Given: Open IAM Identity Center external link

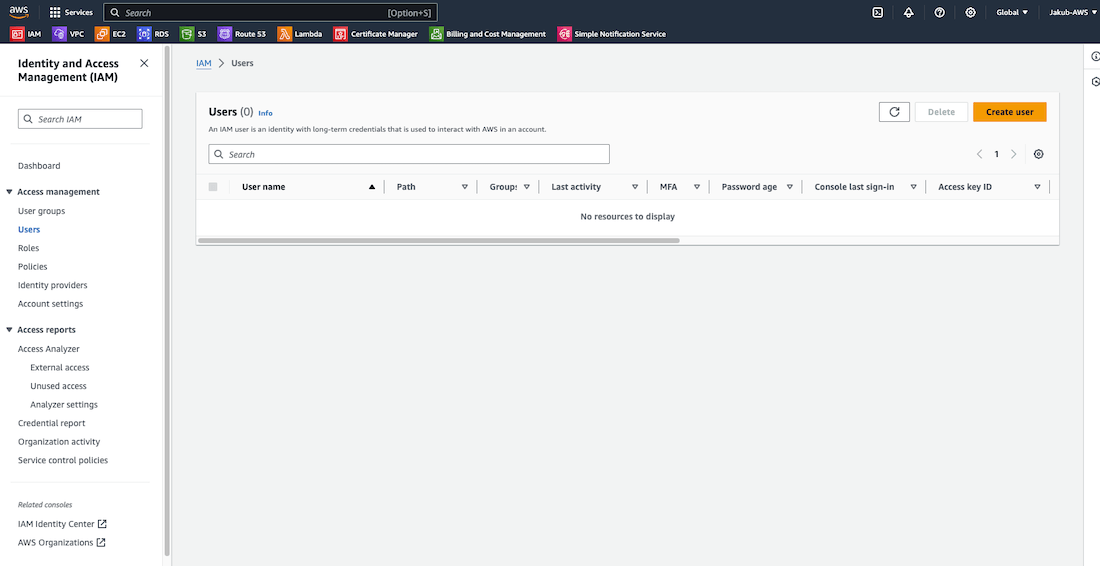Looking at the screenshot, I should coord(62,524).
